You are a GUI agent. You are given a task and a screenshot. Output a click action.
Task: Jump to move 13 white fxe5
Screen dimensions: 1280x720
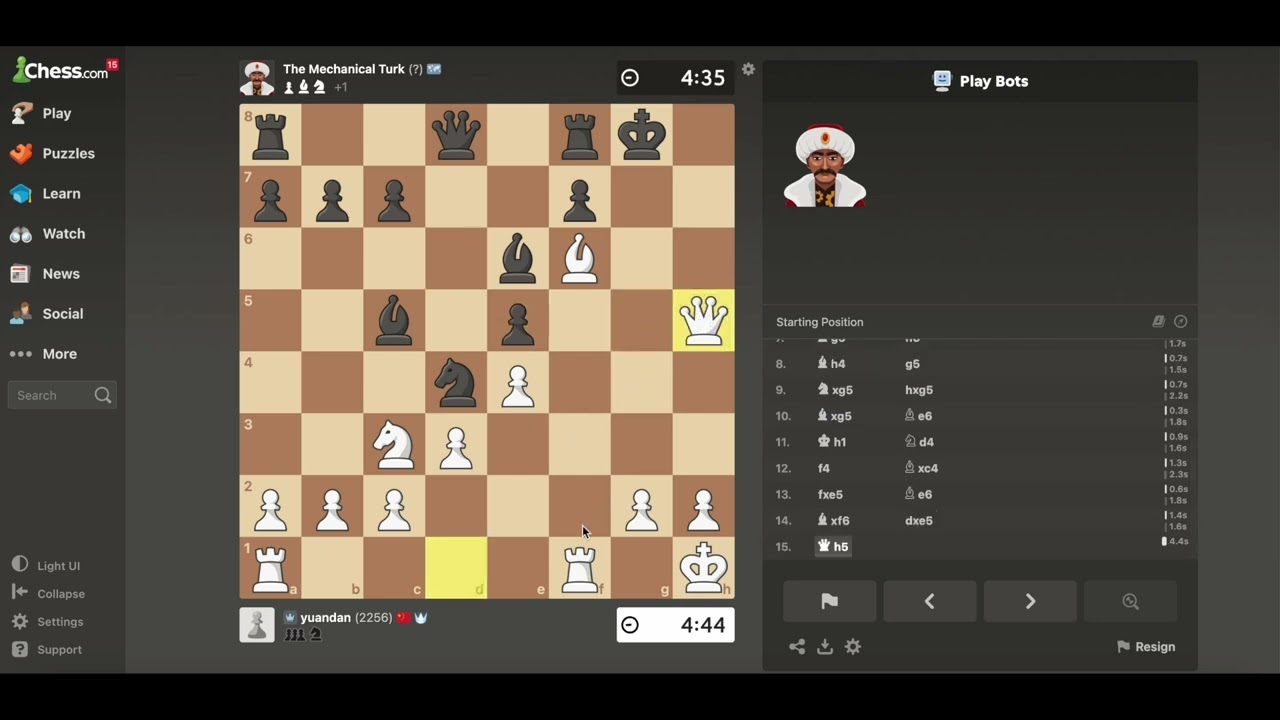830,494
